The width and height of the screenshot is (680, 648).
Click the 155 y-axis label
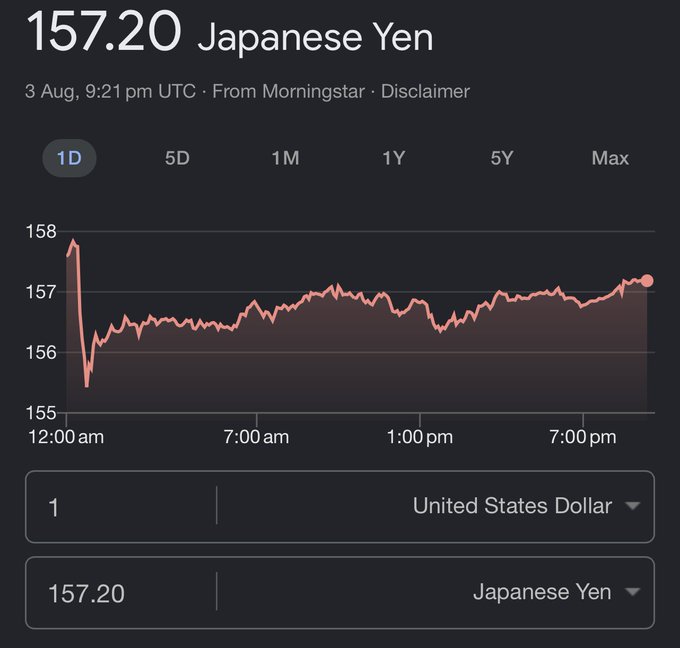point(41,412)
